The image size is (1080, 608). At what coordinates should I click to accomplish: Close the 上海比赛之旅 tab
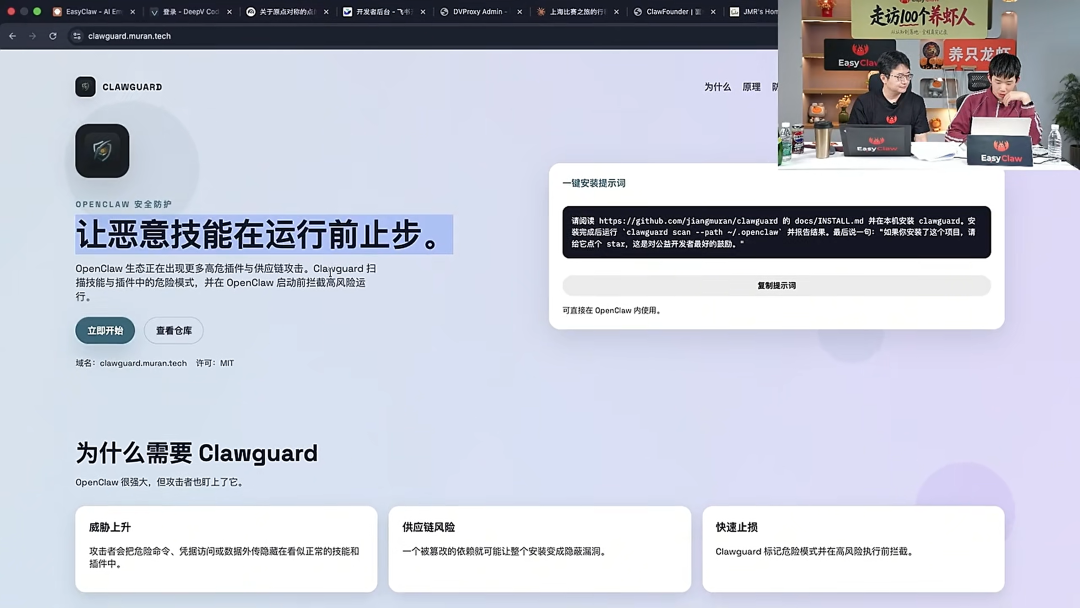click(x=616, y=12)
